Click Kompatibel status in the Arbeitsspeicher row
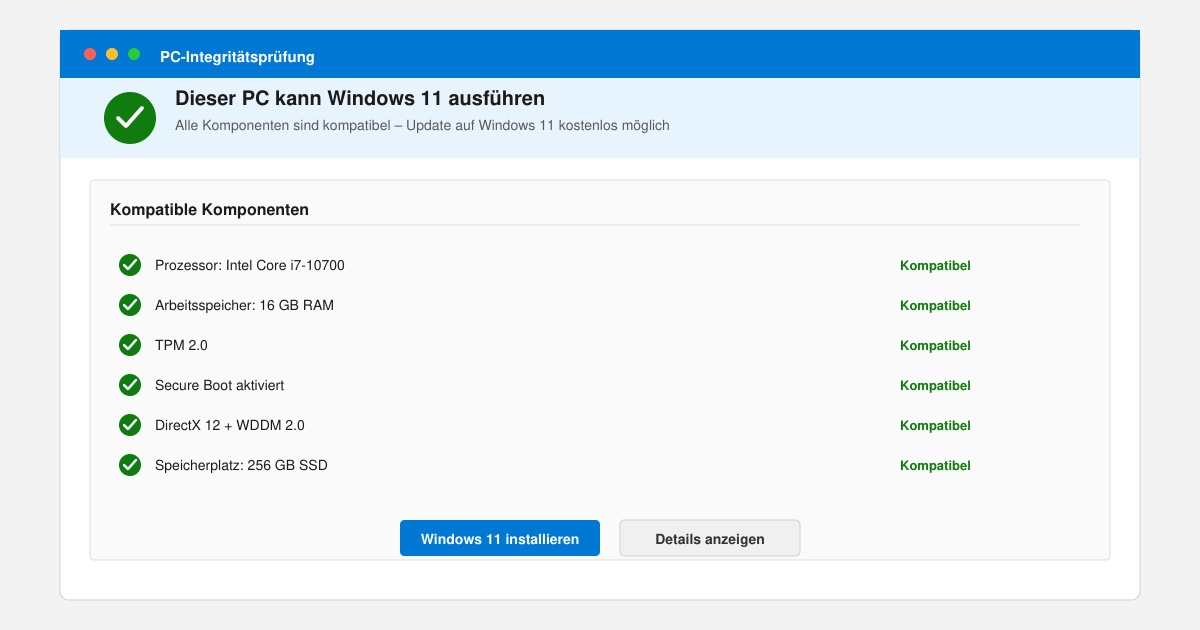Screen dimensions: 1200x630 935,306
